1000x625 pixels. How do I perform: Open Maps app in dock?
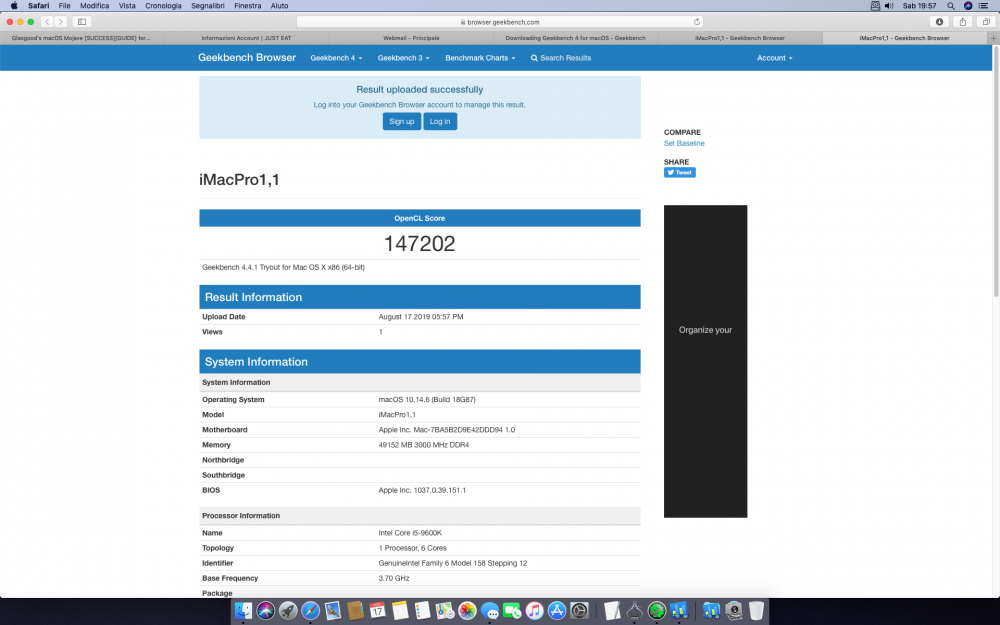coord(445,610)
